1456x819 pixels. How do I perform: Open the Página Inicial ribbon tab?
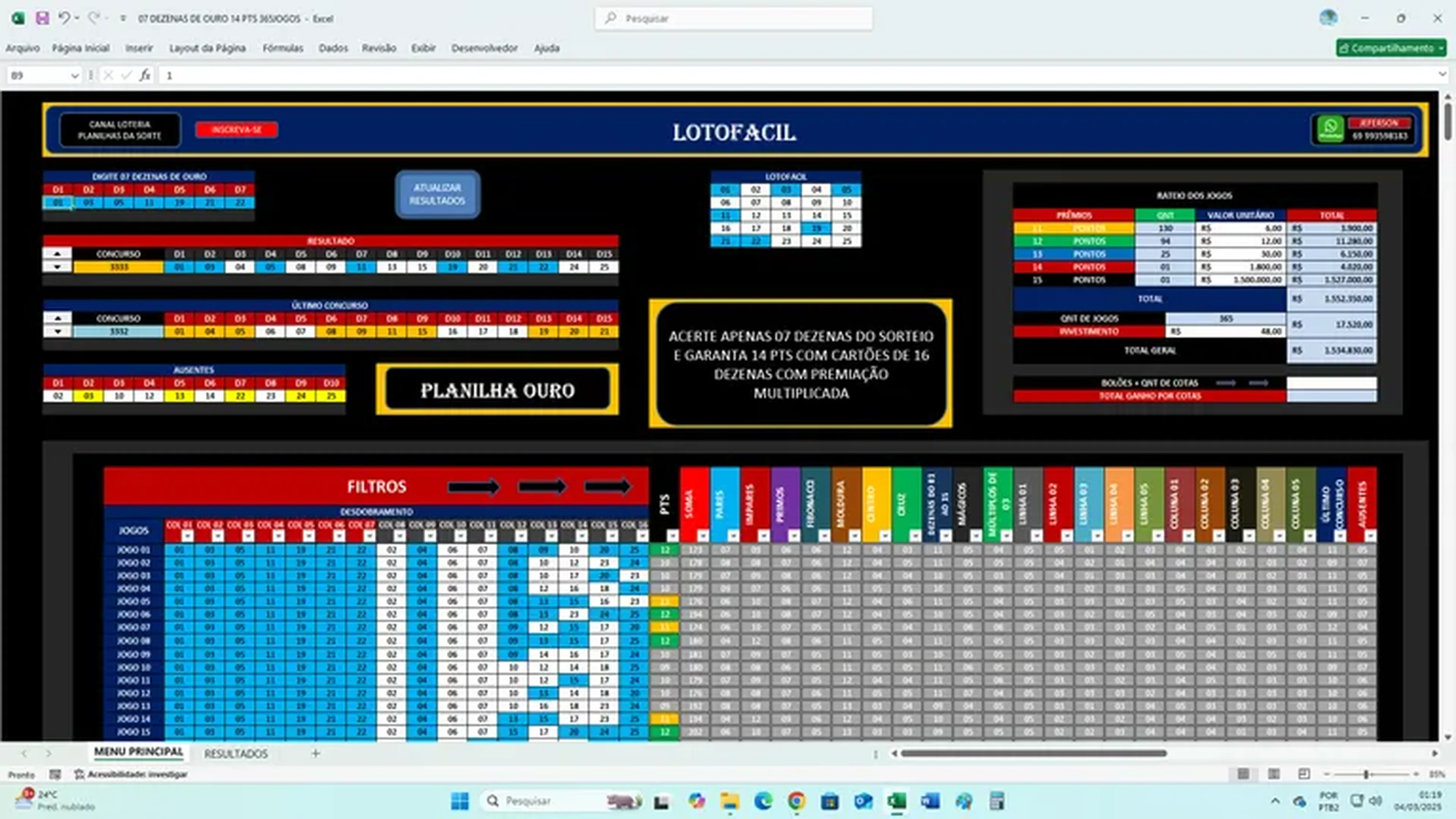81,48
